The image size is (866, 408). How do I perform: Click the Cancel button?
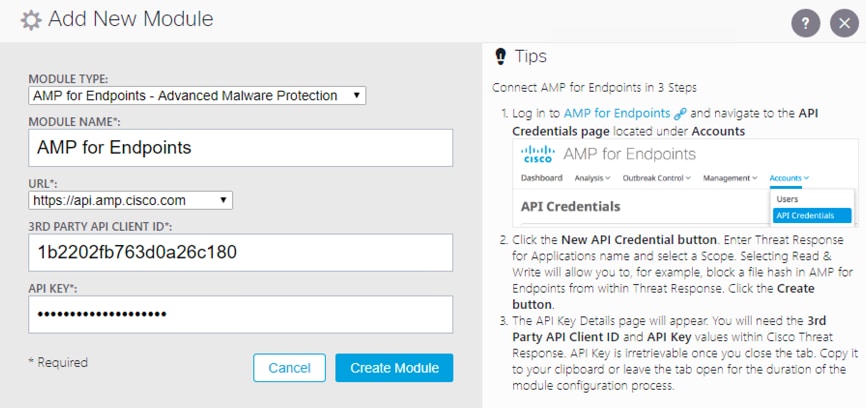click(289, 368)
